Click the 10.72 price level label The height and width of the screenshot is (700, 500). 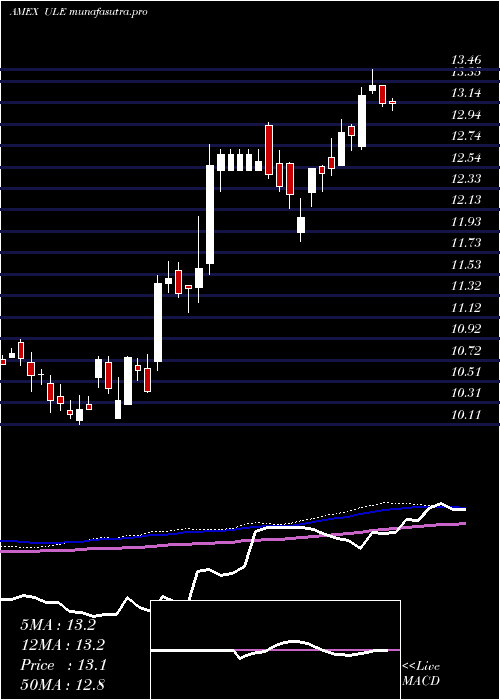click(466, 350)
